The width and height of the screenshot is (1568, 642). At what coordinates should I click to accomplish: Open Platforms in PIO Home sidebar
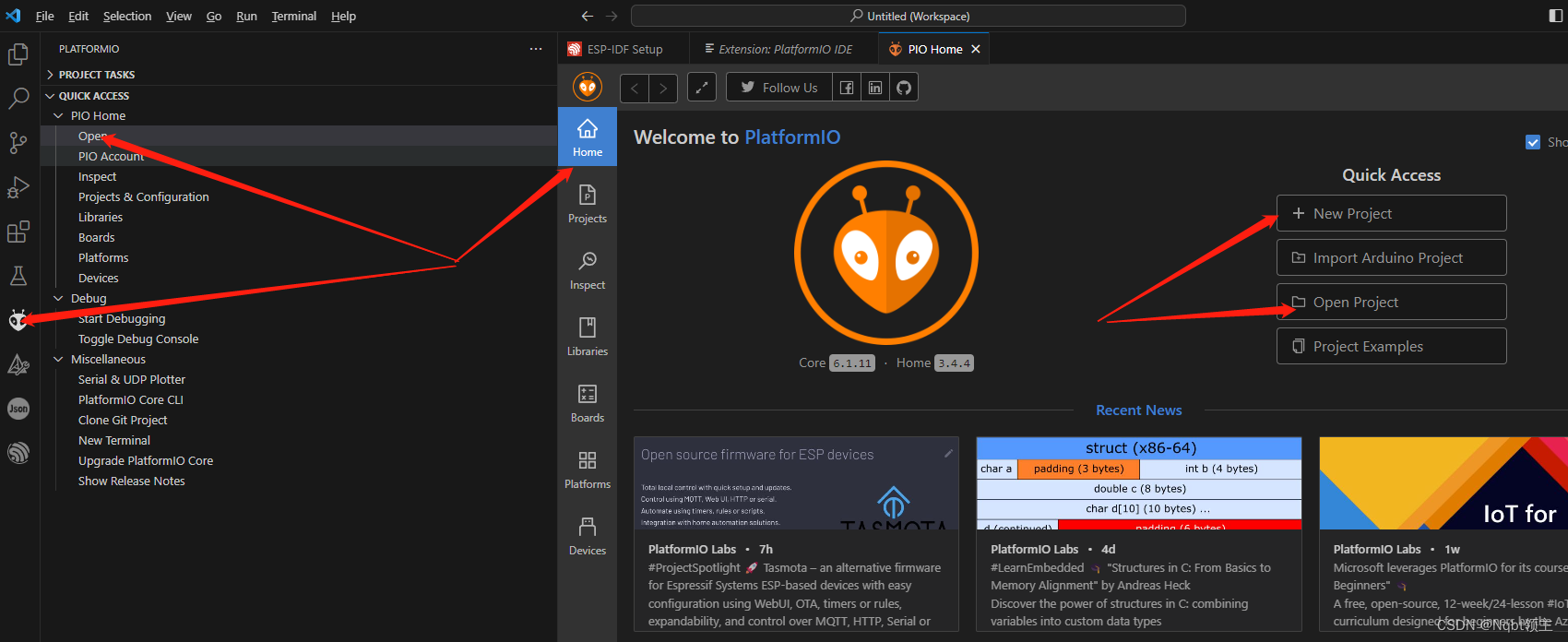[x=588, y=470]
